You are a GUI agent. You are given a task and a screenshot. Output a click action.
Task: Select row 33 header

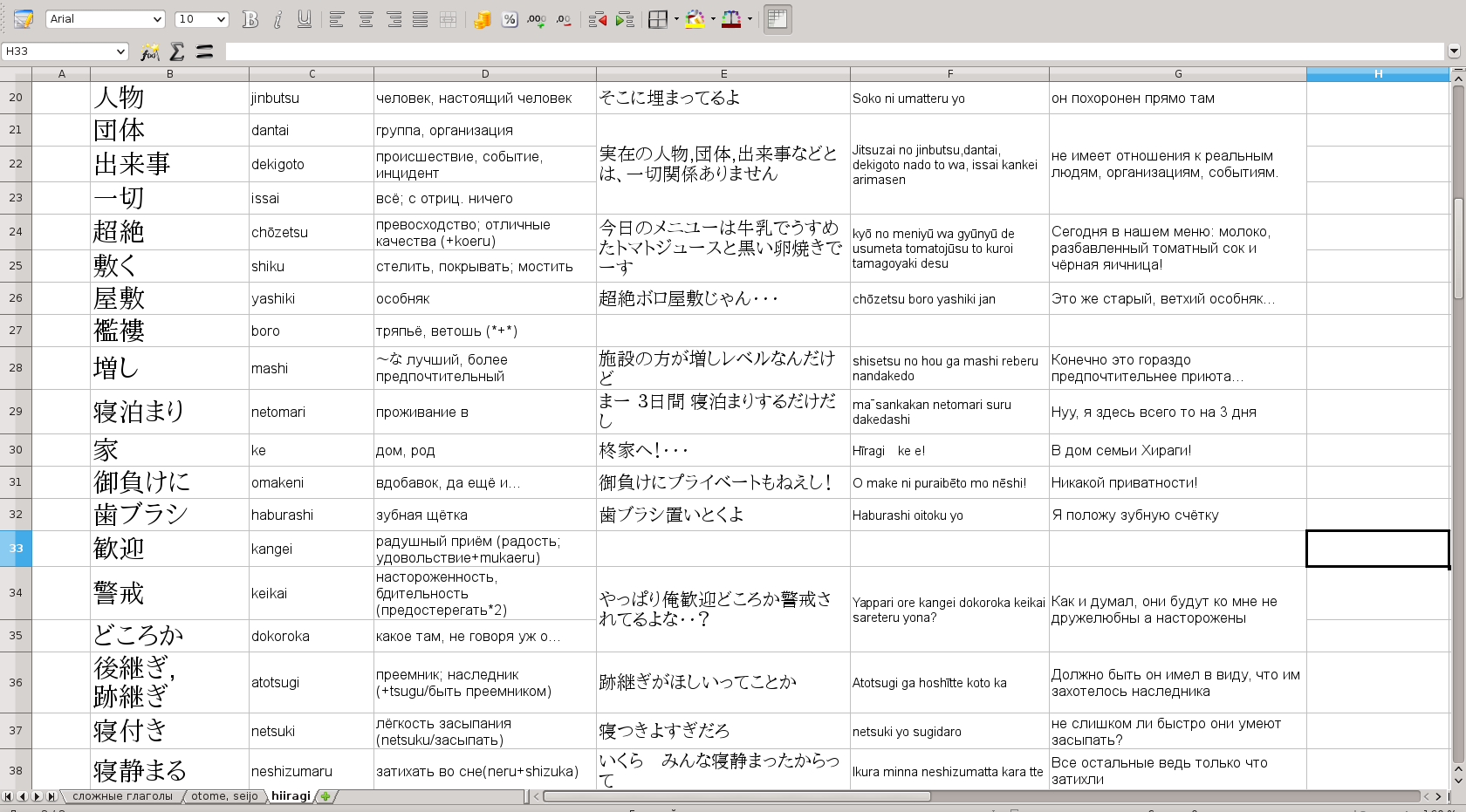point(16,549)
